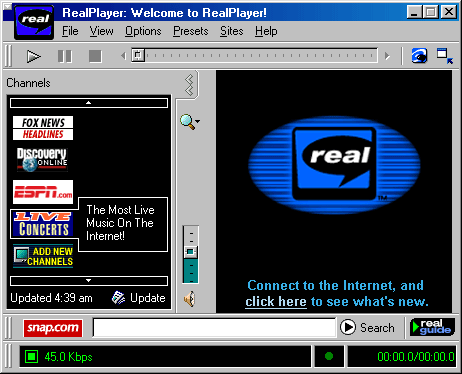Image resolution: width=462 pixels, height=374 pixels.
Task: Click the channels list up arrow bar
Action: click(89, 103)
